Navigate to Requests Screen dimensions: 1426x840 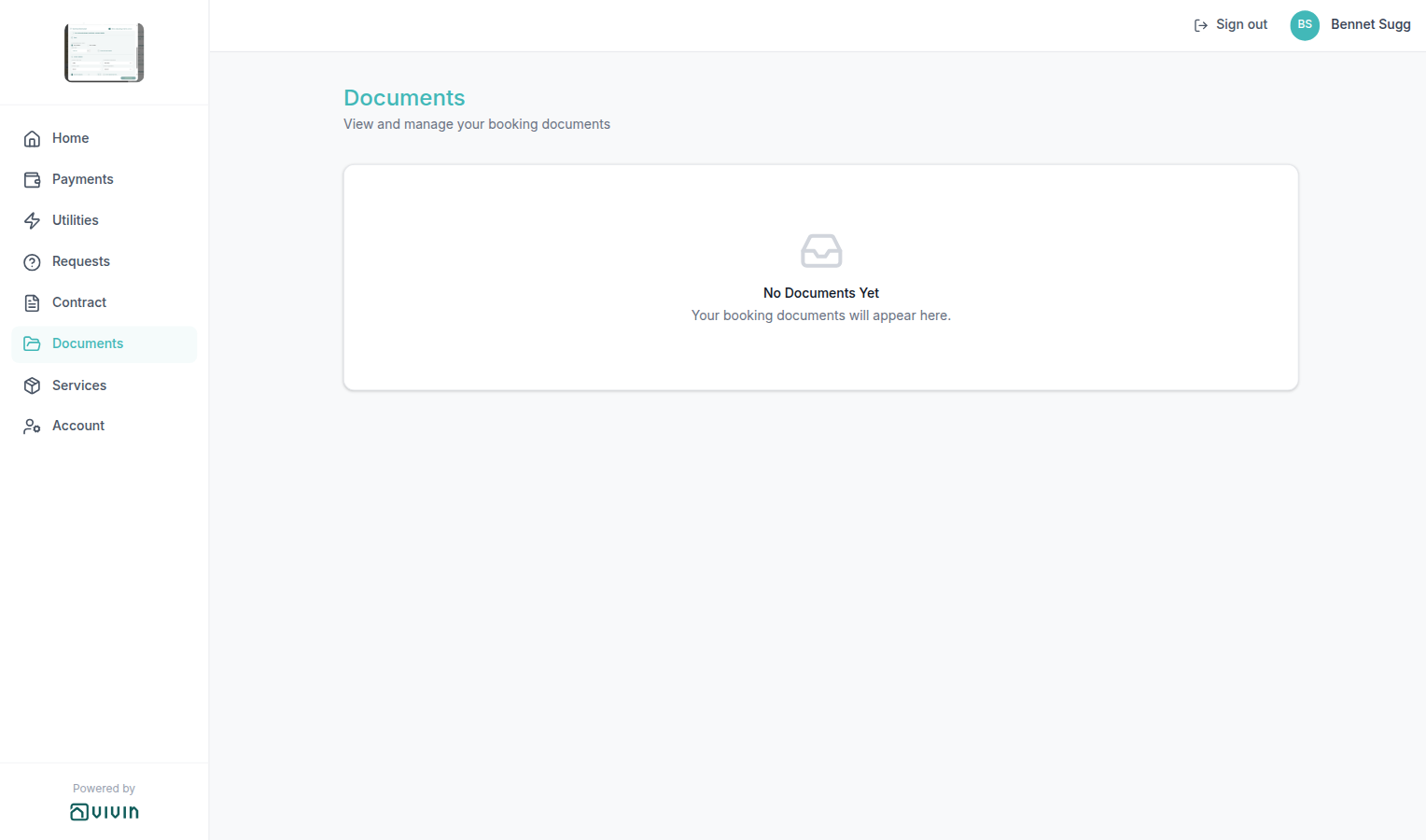pos(104,261)
